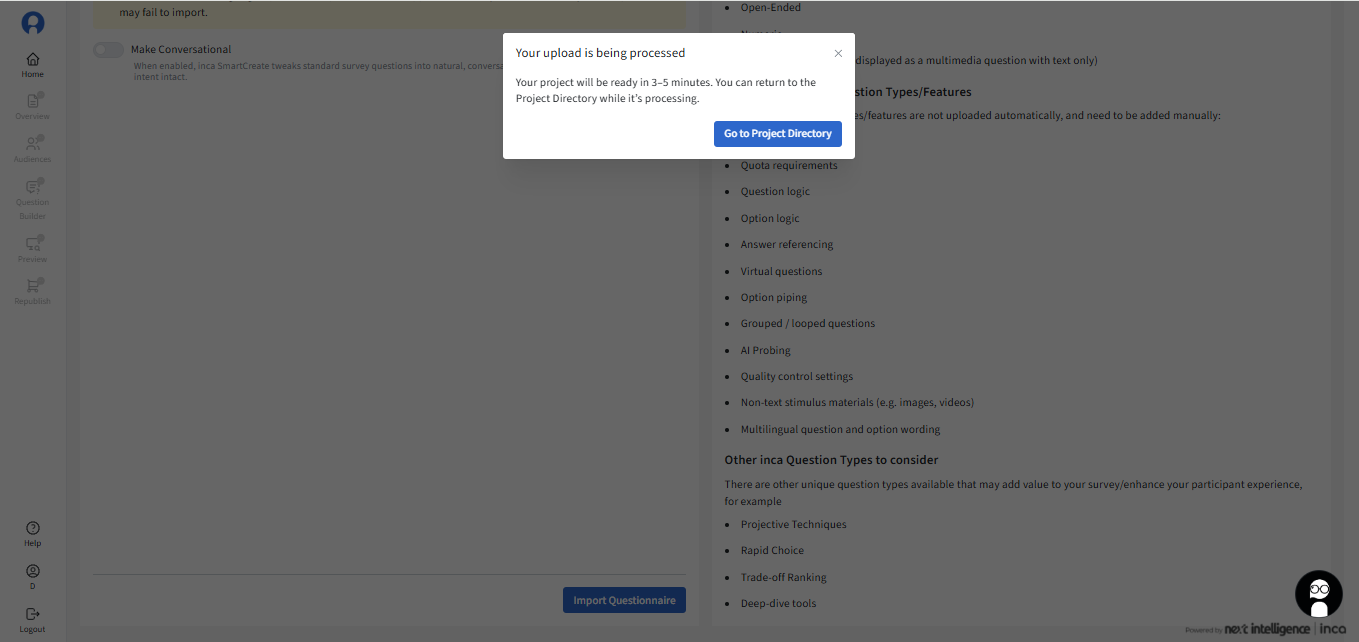The height and width of the screenshot is (642, 1359).
Task: Select the Republish sidebar icon
Action: 33,291
